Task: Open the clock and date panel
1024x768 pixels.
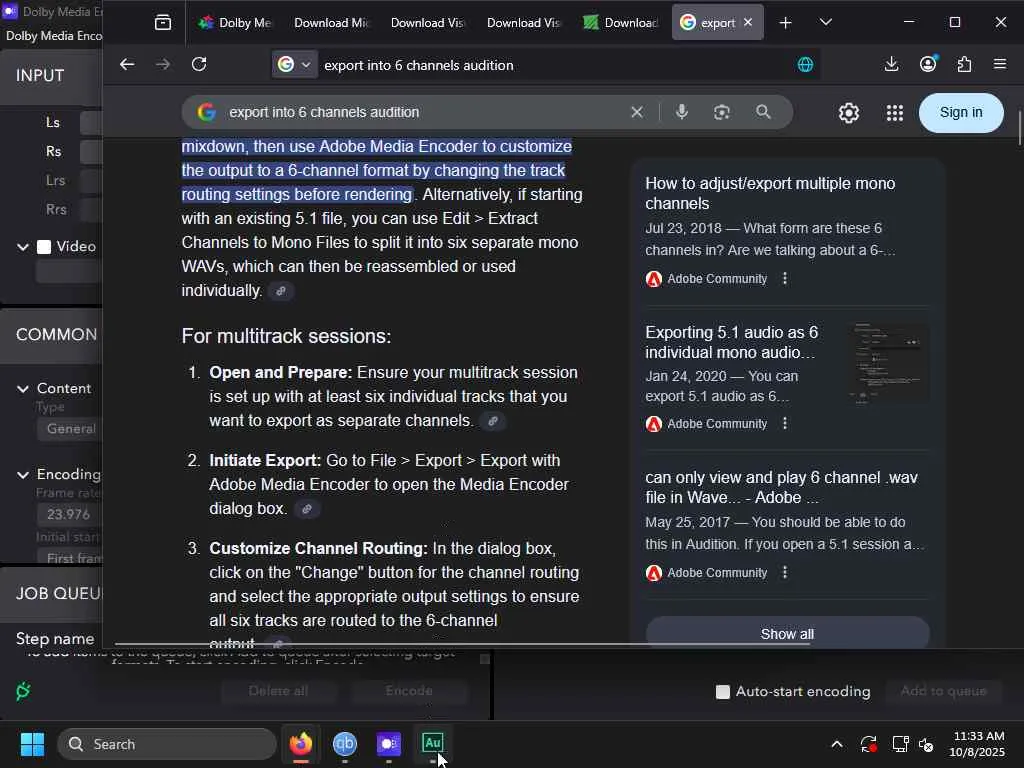Action: 978,744
